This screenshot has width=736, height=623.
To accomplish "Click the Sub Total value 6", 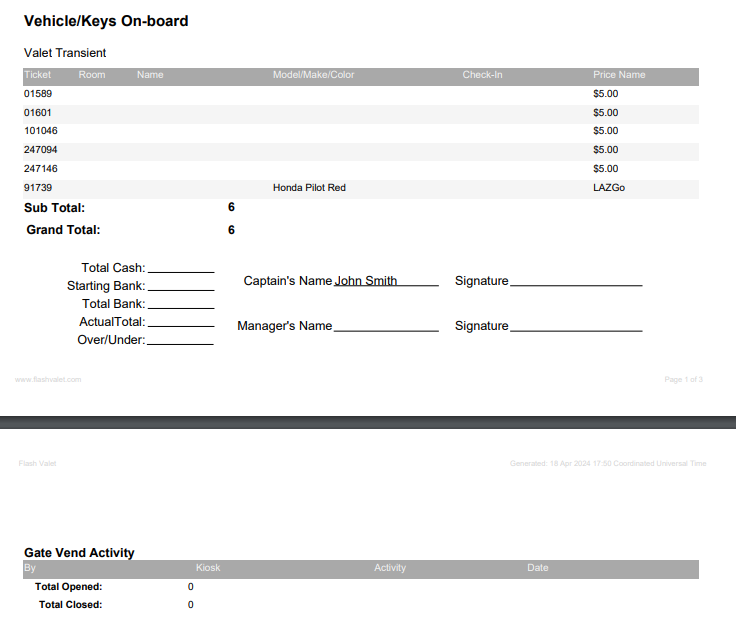I will [231, 207].
